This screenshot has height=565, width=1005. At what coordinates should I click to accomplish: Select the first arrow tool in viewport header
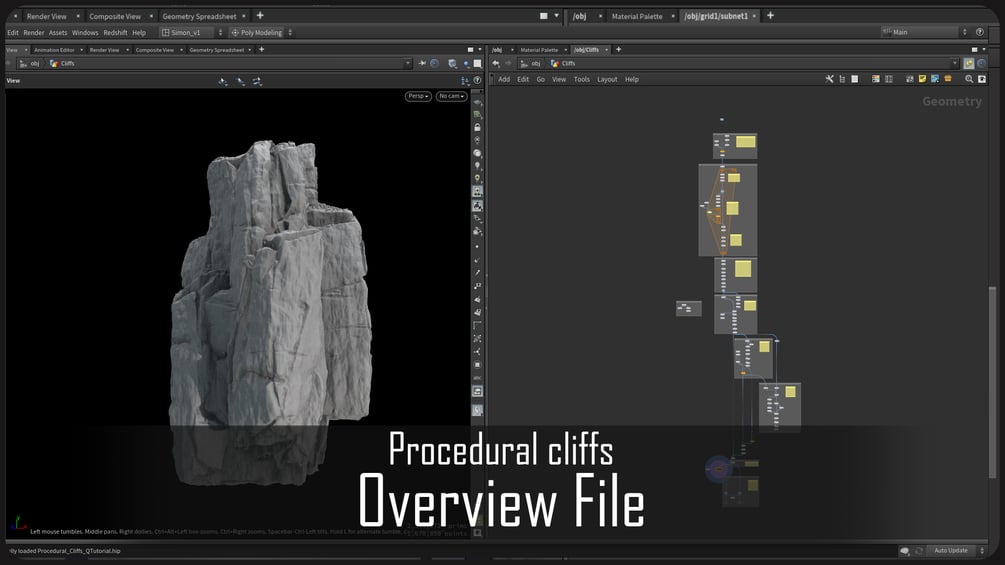point(223,81)
